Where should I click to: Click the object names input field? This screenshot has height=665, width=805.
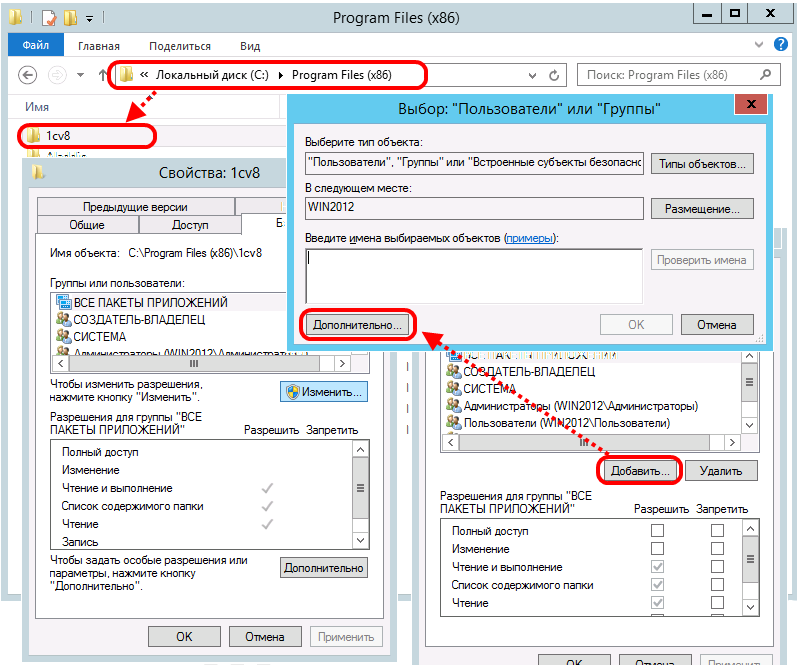473,273
